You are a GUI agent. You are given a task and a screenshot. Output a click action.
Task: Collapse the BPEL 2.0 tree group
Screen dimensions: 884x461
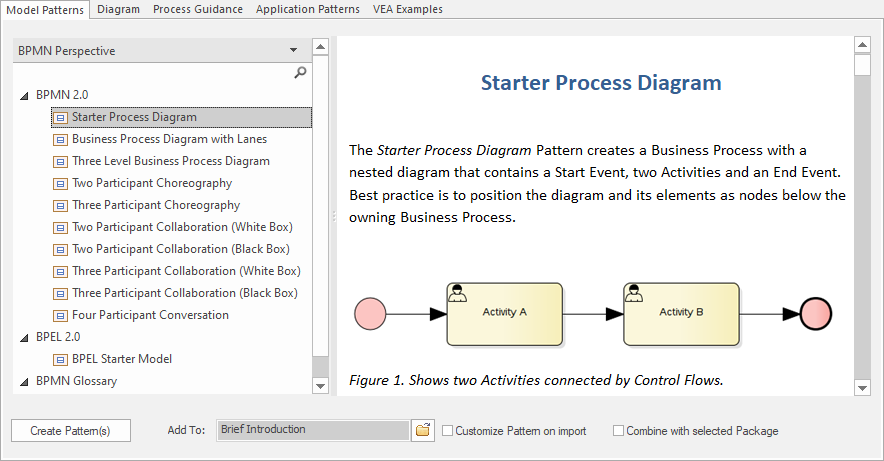click(x=24, y=337)
